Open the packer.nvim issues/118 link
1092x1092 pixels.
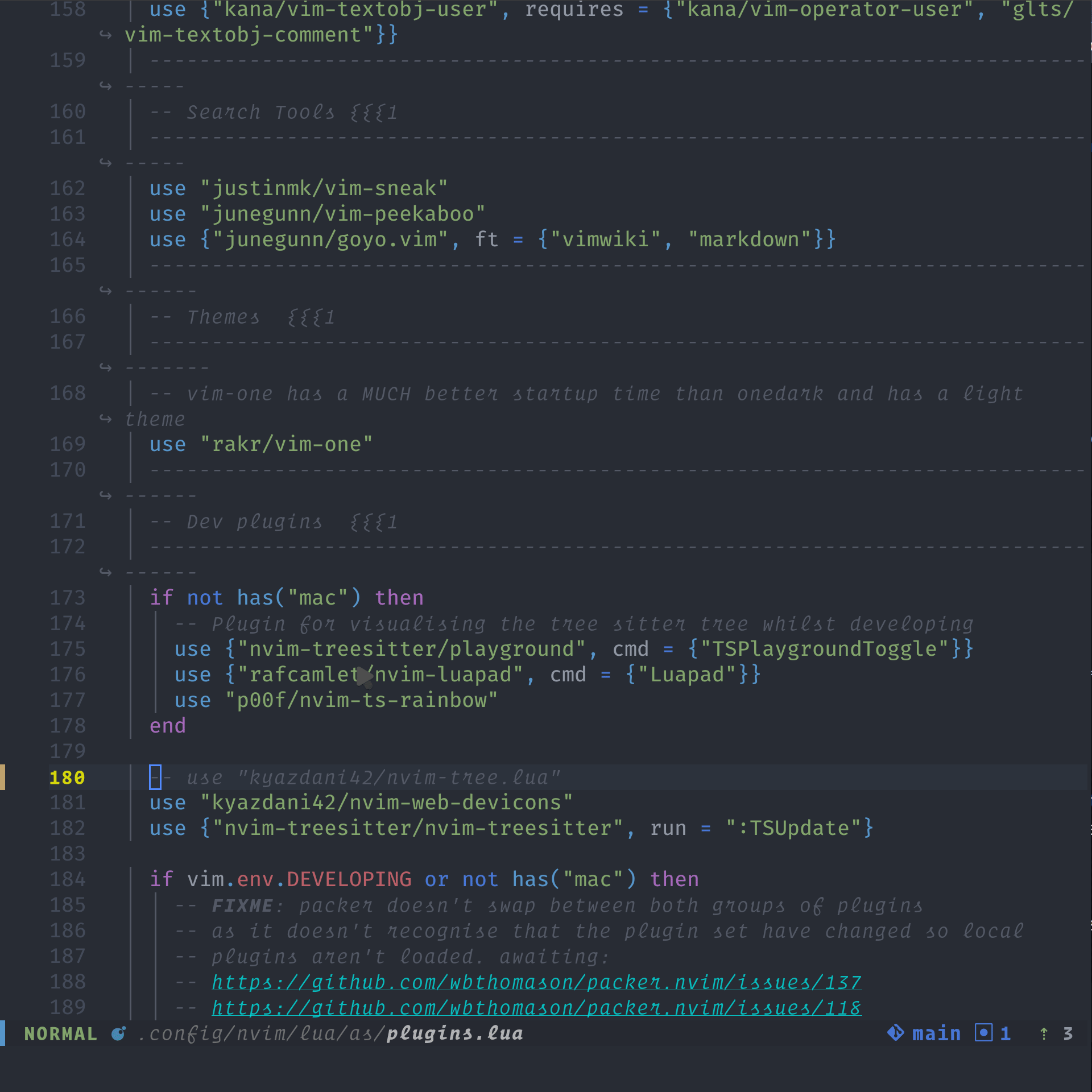click(536, 1008)
